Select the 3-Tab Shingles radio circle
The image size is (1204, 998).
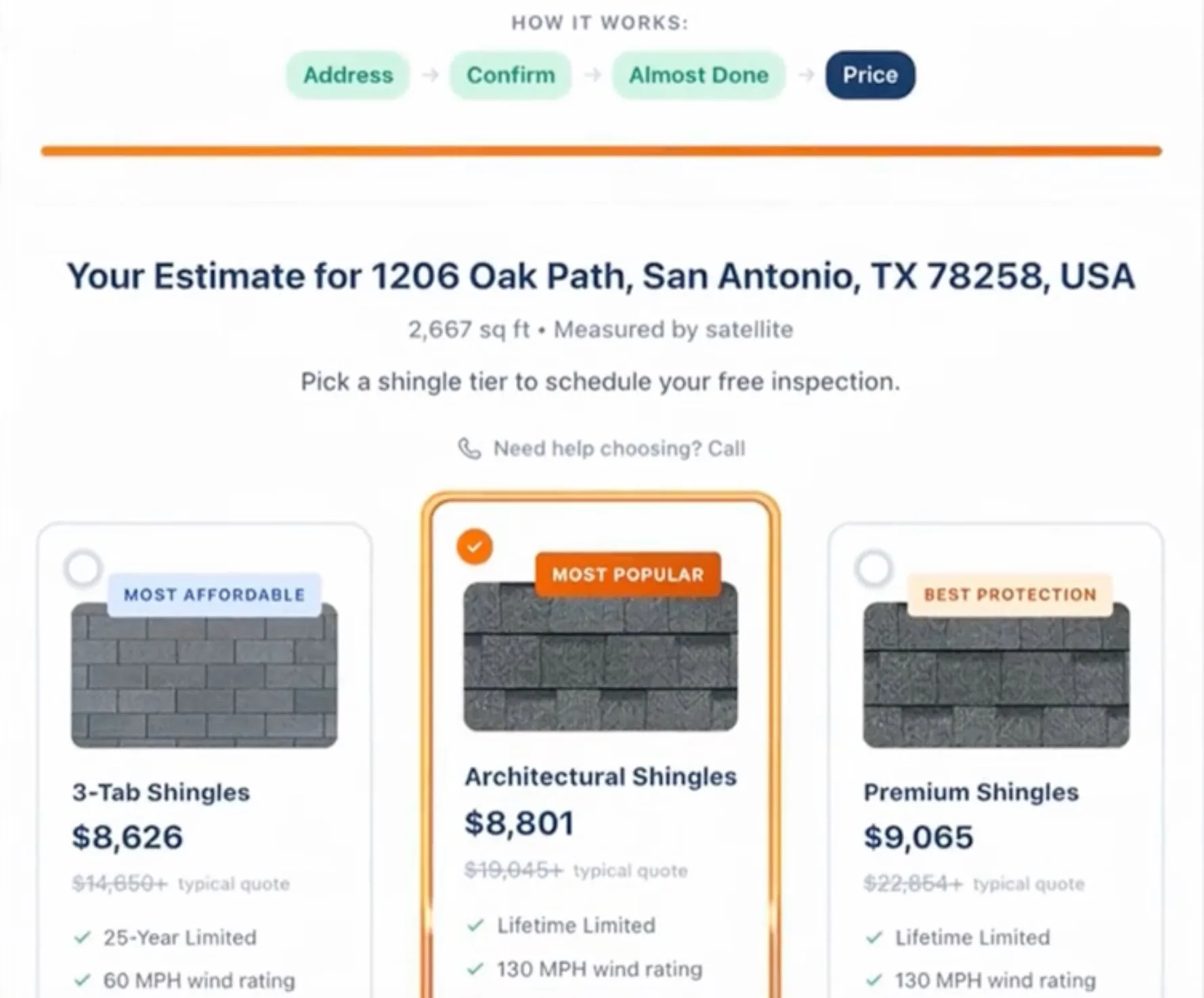(83, 567)
